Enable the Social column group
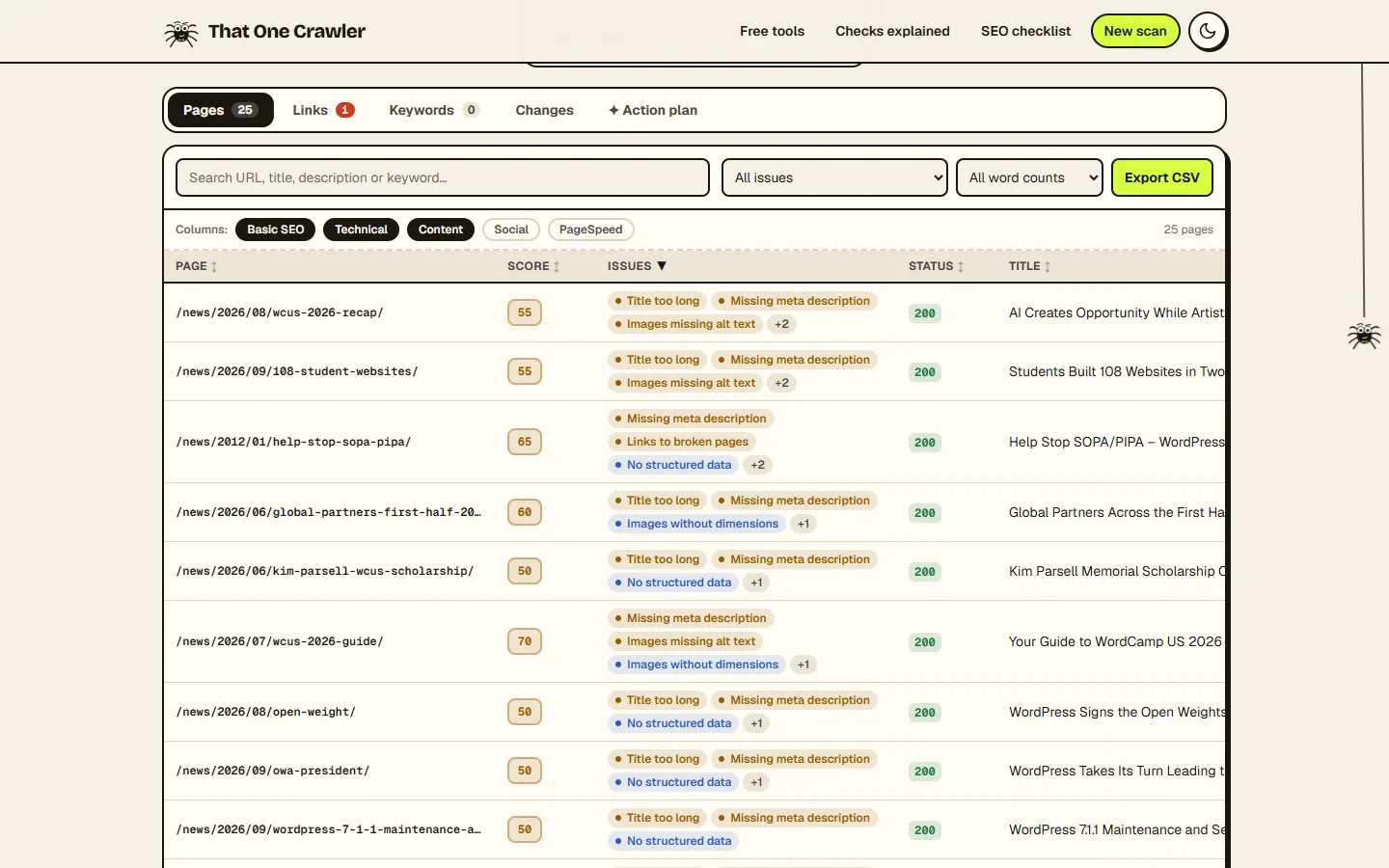The image size is (1389, 868). click(511, 230)
